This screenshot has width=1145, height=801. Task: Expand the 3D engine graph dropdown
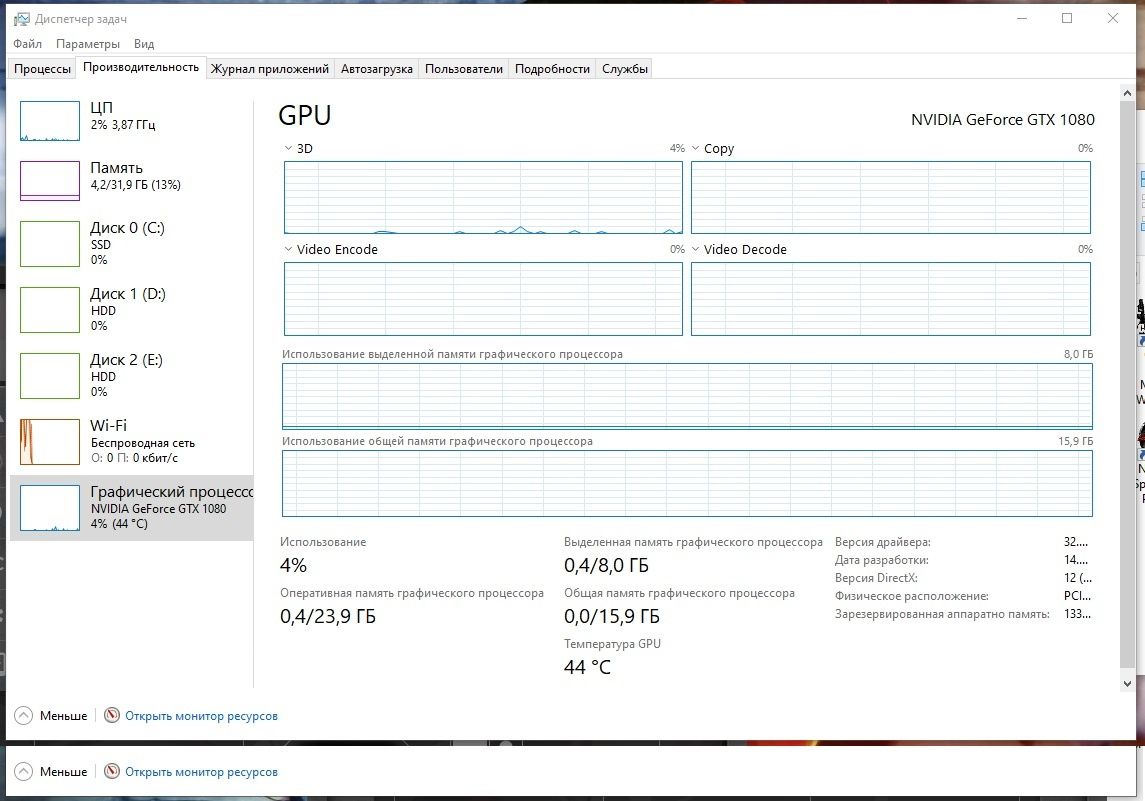(x=288, y=148)
